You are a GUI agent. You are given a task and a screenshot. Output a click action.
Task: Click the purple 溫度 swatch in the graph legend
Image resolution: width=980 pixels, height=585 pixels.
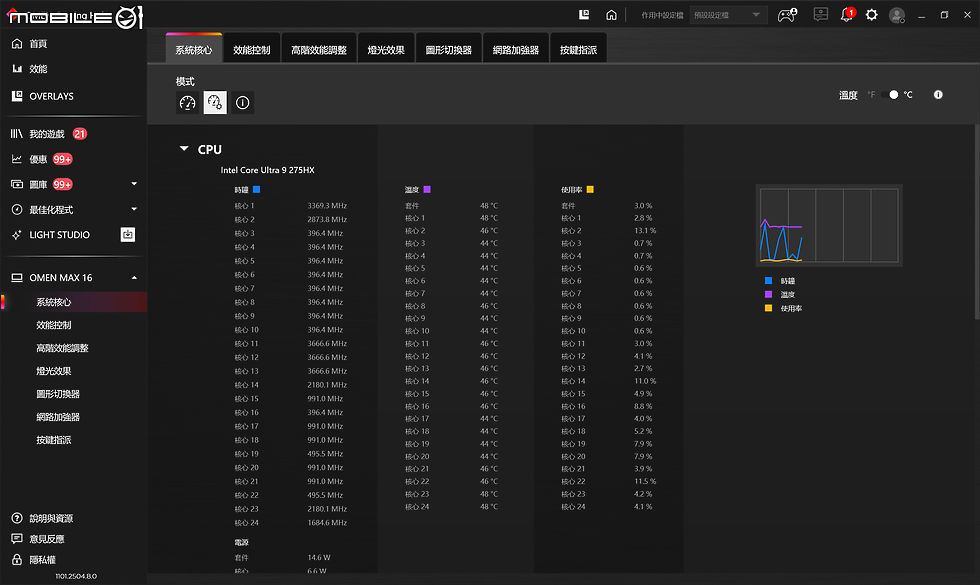pos(768,294)
